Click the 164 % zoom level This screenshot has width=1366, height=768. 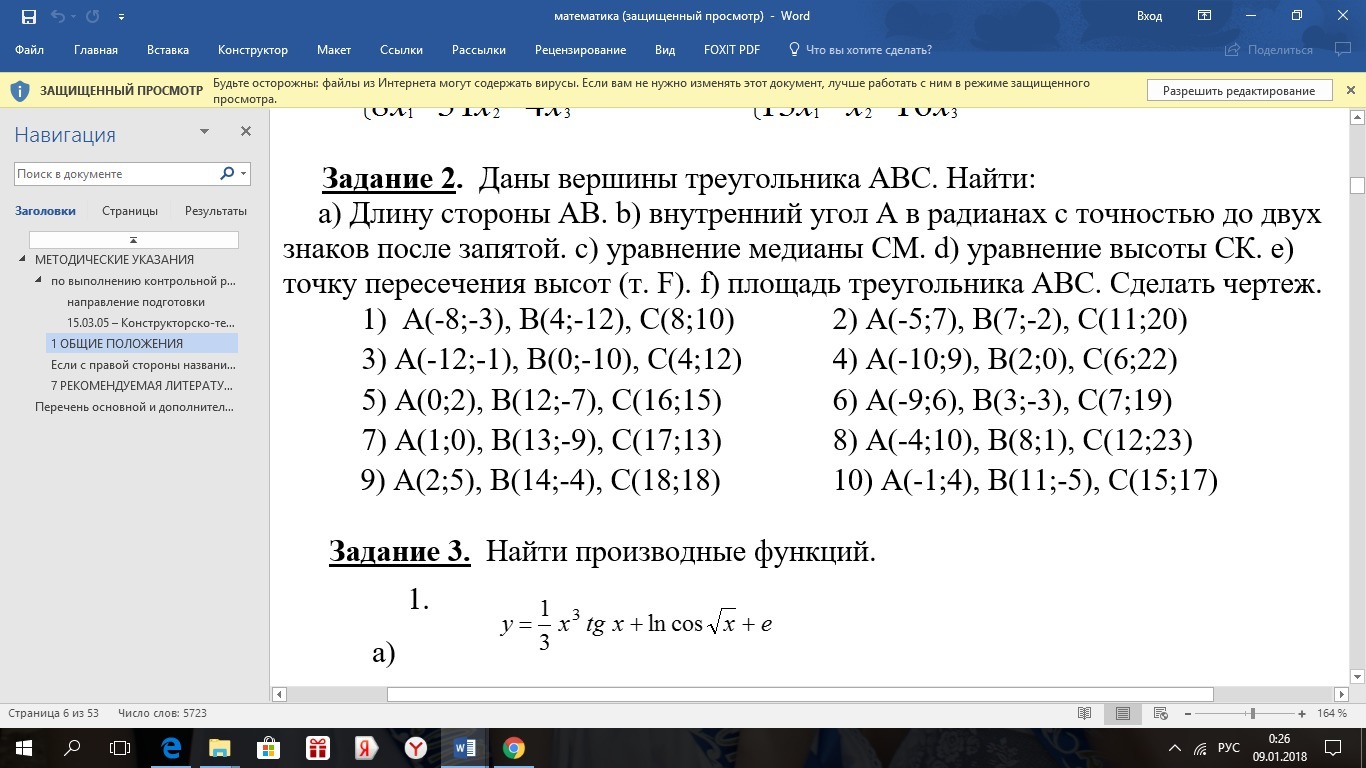click(1333, 714)
